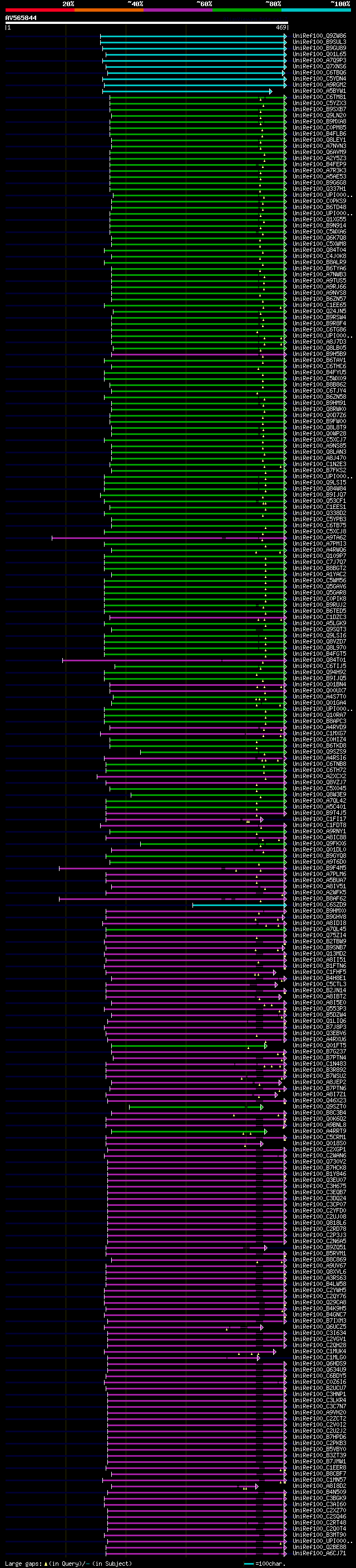Select the UniRef100_Q84T01 label
The height and width of the screenshot is (1568, 356).
tap(319, 660)
